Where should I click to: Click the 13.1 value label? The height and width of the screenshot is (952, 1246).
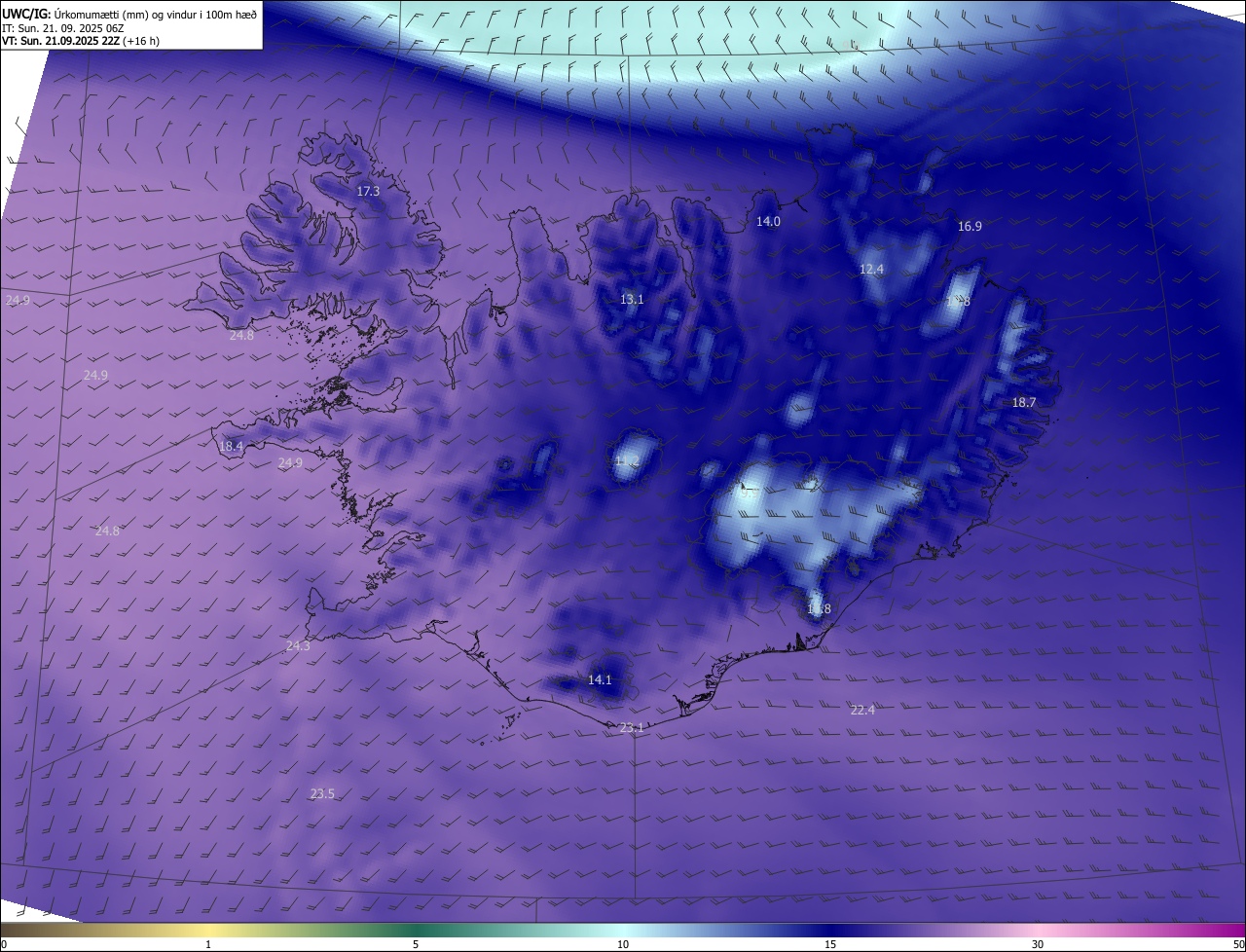click(x=632, y=300)
